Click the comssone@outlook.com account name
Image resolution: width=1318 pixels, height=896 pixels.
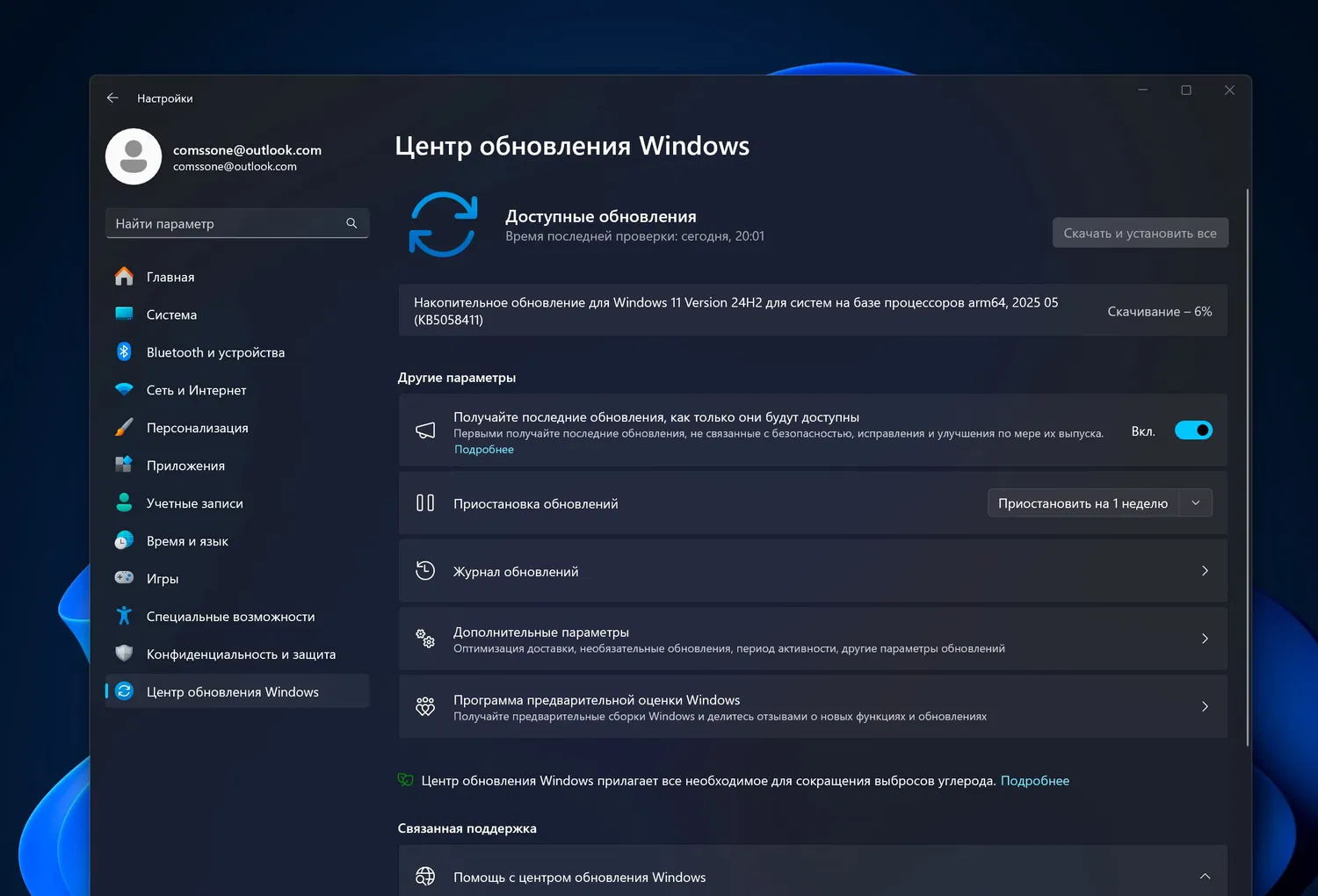[x=247, y=150]
